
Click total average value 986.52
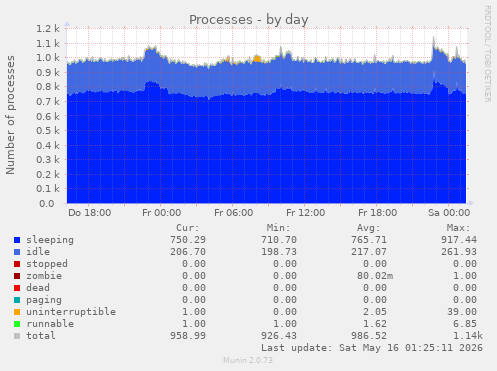click(x=369, y=336)
